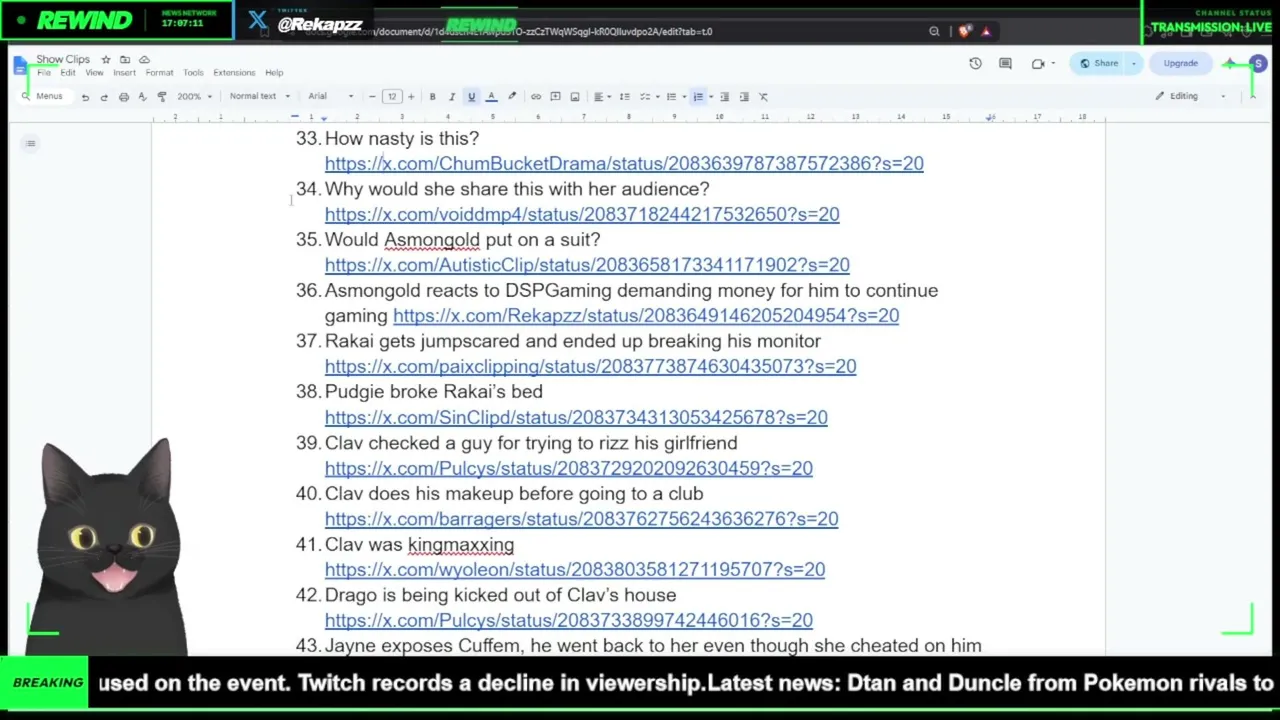Move document using the folder icon
The image size is (1280, 720).
tap(125, 60)
